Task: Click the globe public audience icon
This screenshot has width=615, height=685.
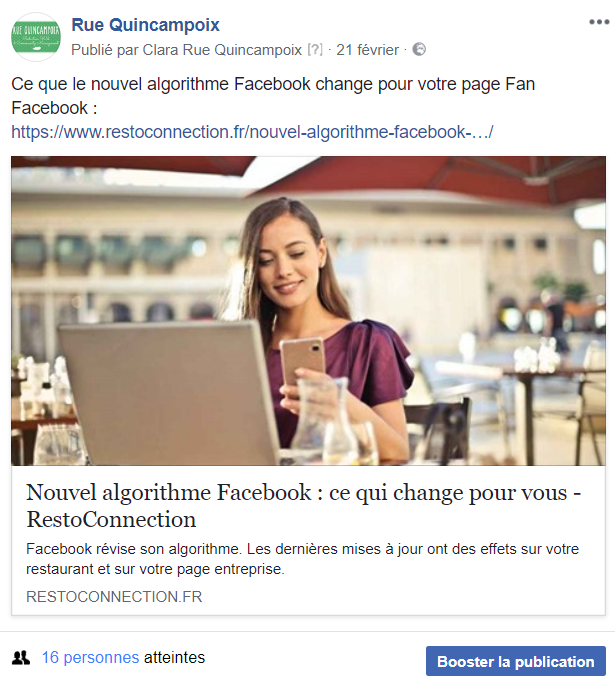Action: click(419, 49)
